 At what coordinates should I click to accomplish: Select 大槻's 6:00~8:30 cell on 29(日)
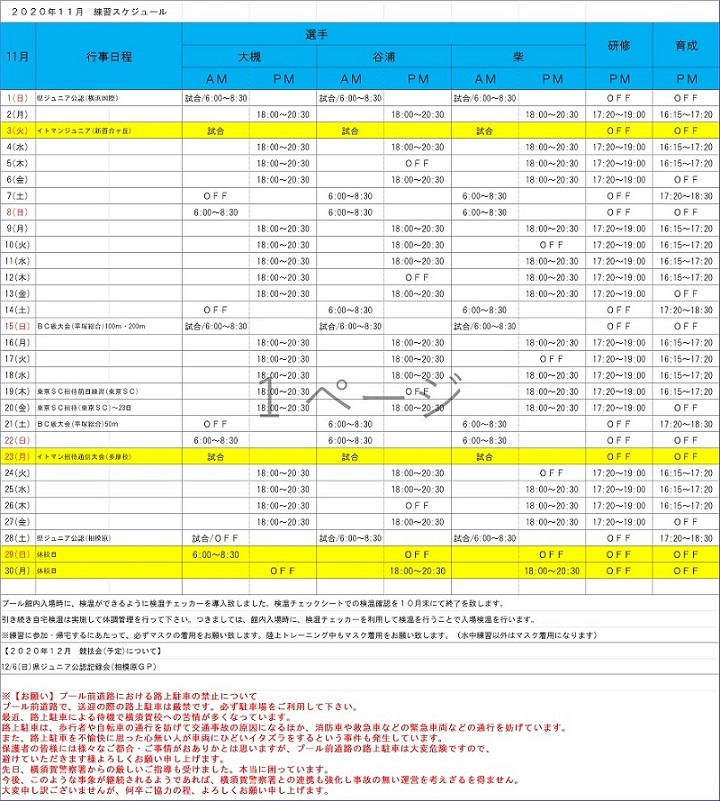tap(216, 555)
